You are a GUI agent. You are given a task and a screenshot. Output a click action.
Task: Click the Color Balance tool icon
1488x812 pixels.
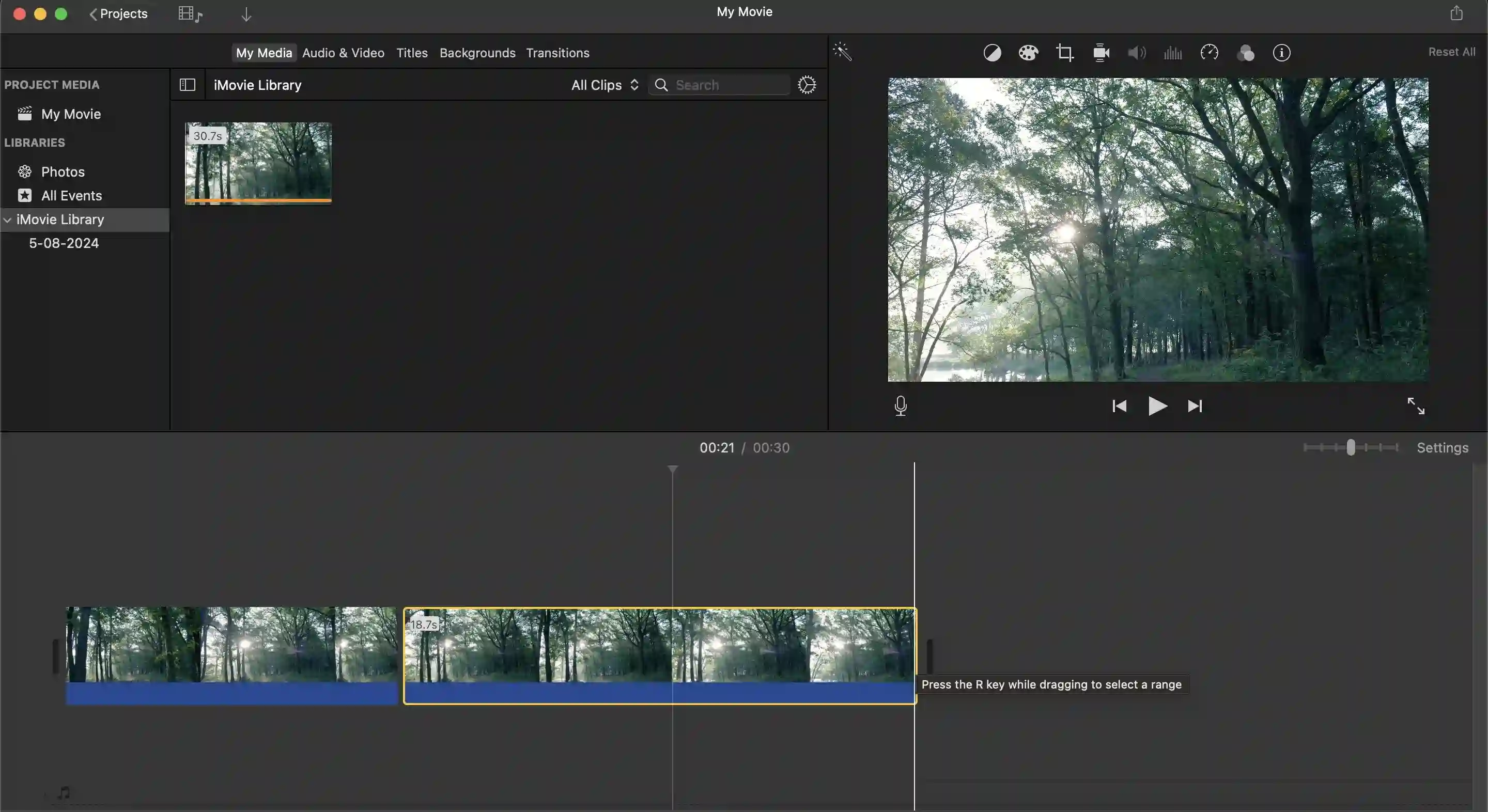[x=991, y=53]
